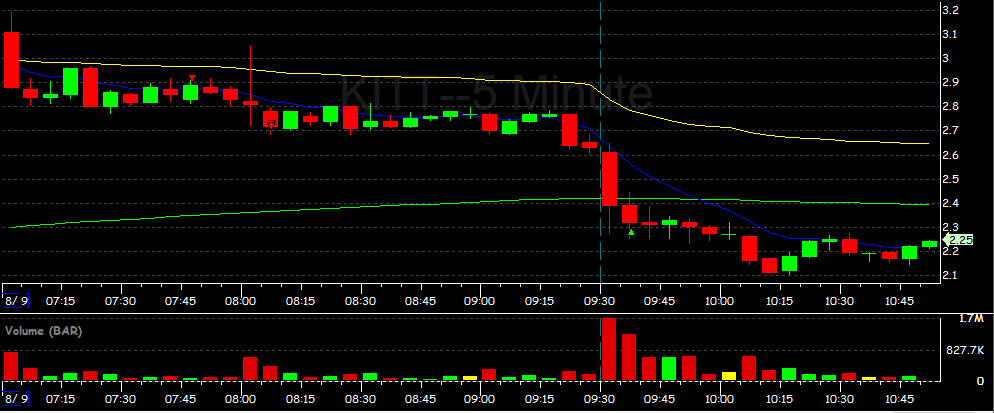Click the 827.7K volume axis label
The width and height of the screenshot is (994, 413).
966,350
